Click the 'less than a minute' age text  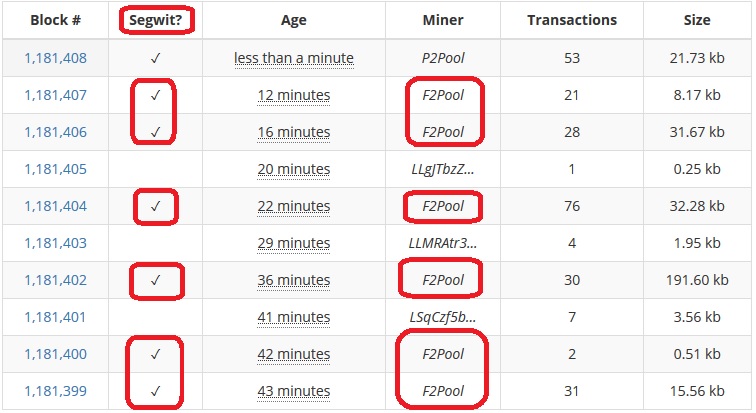pos(294,58)
